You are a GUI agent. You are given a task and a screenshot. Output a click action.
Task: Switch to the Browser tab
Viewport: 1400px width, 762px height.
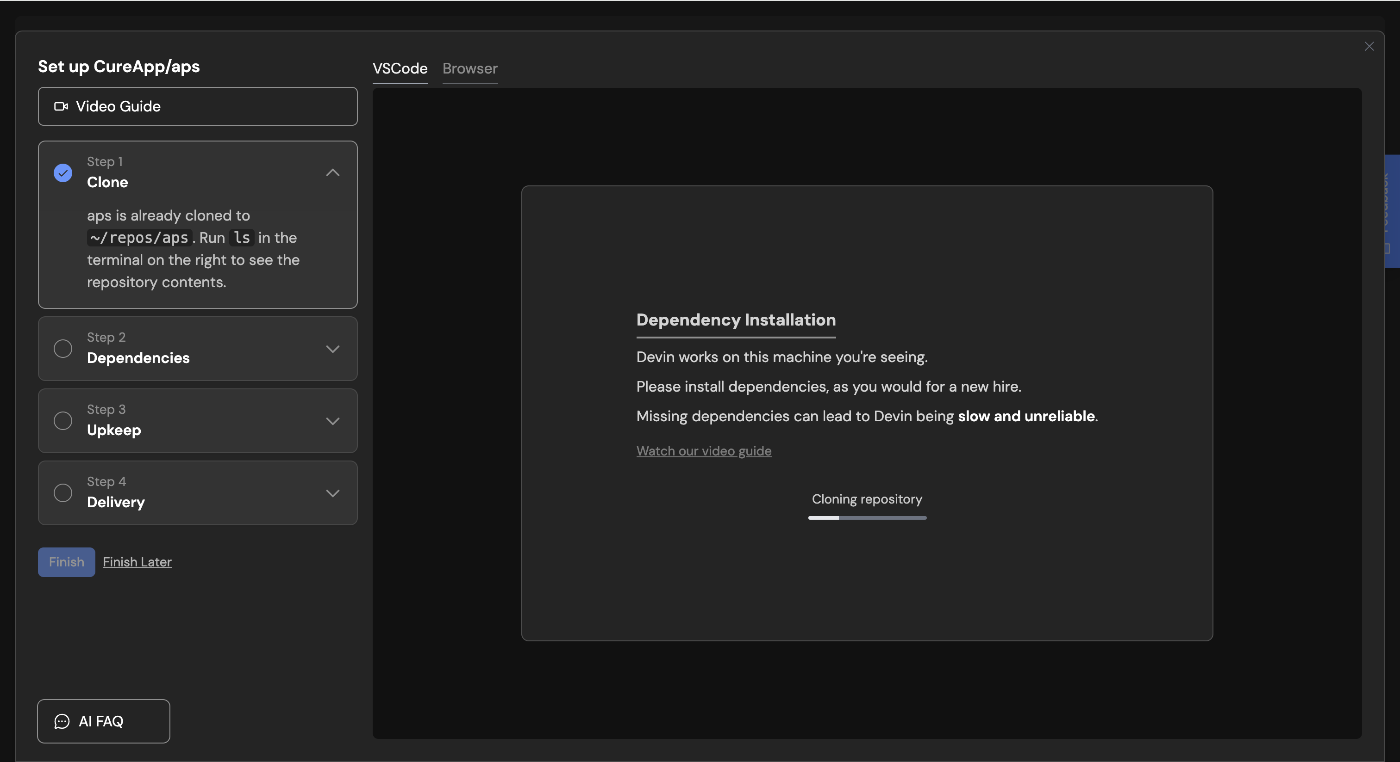[470, 69]
